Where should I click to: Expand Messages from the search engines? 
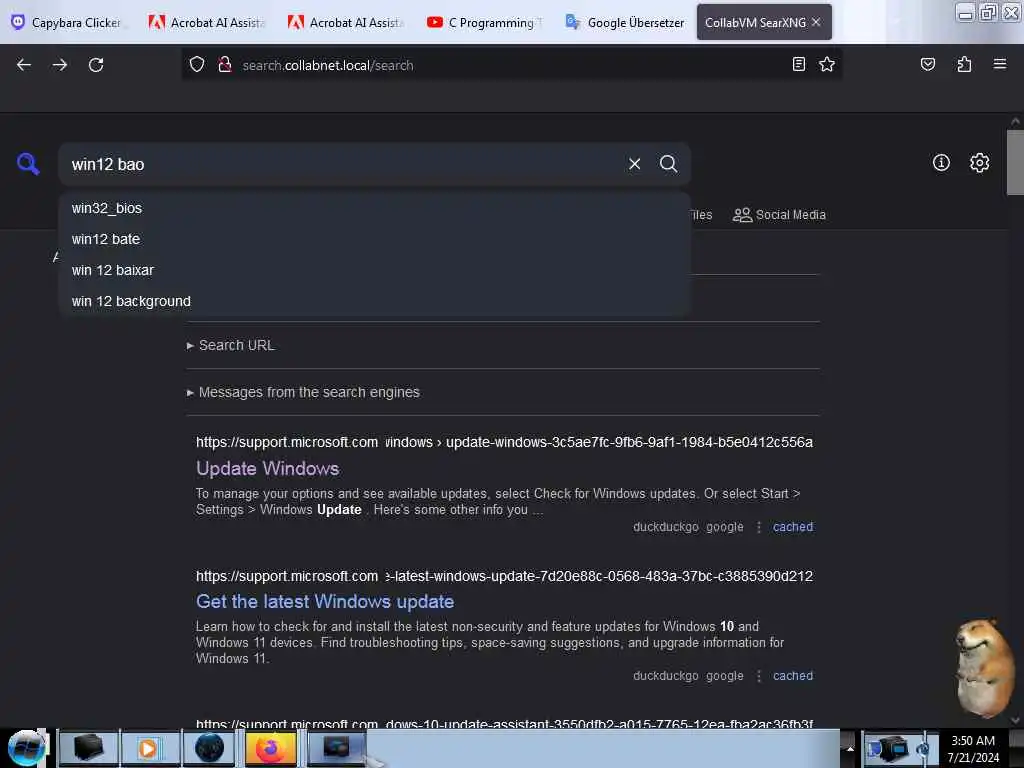pos(303,392)
